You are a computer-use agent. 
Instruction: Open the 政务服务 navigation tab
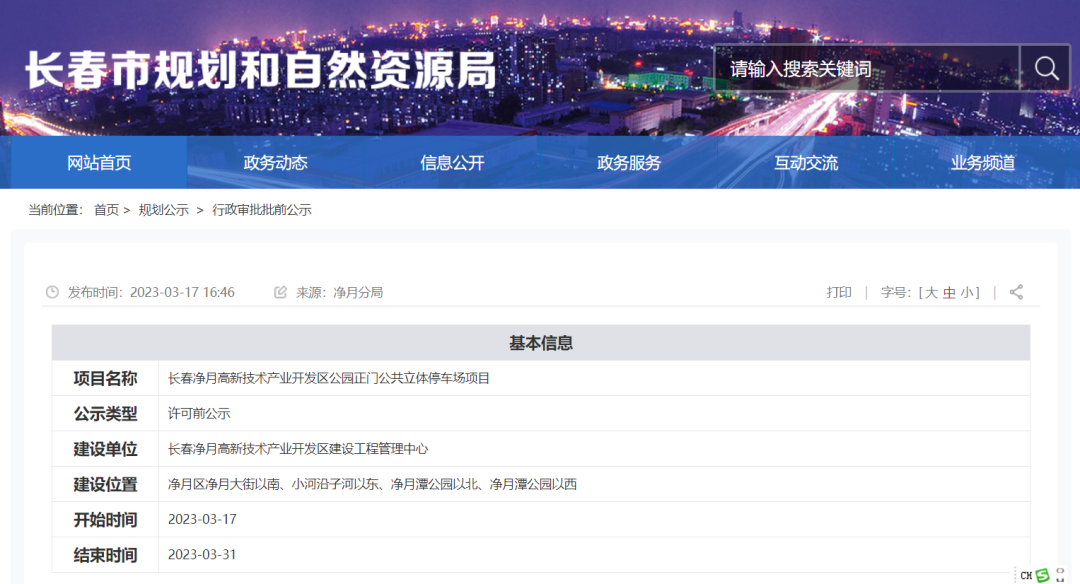pos(629,163)
